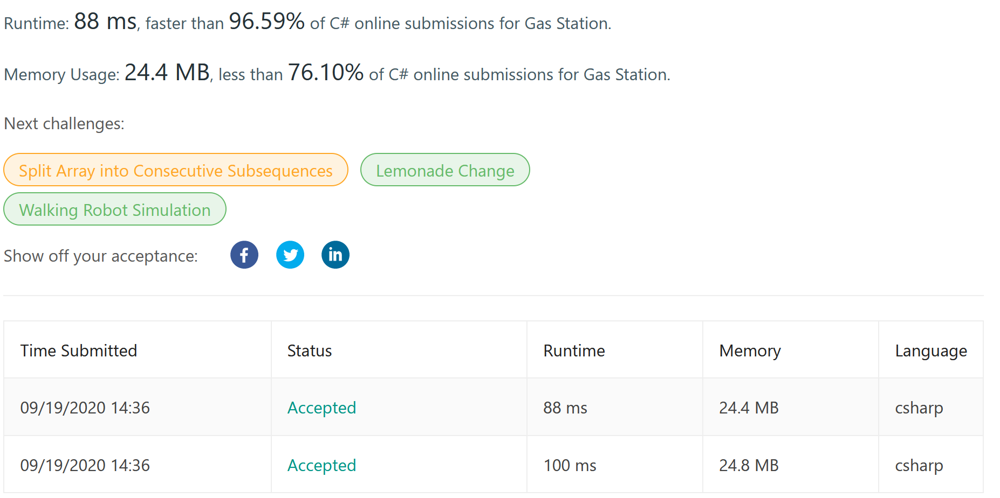Click the Time Submitted column header
Viewport: 1000px width, 498px height.
(78, 350)
